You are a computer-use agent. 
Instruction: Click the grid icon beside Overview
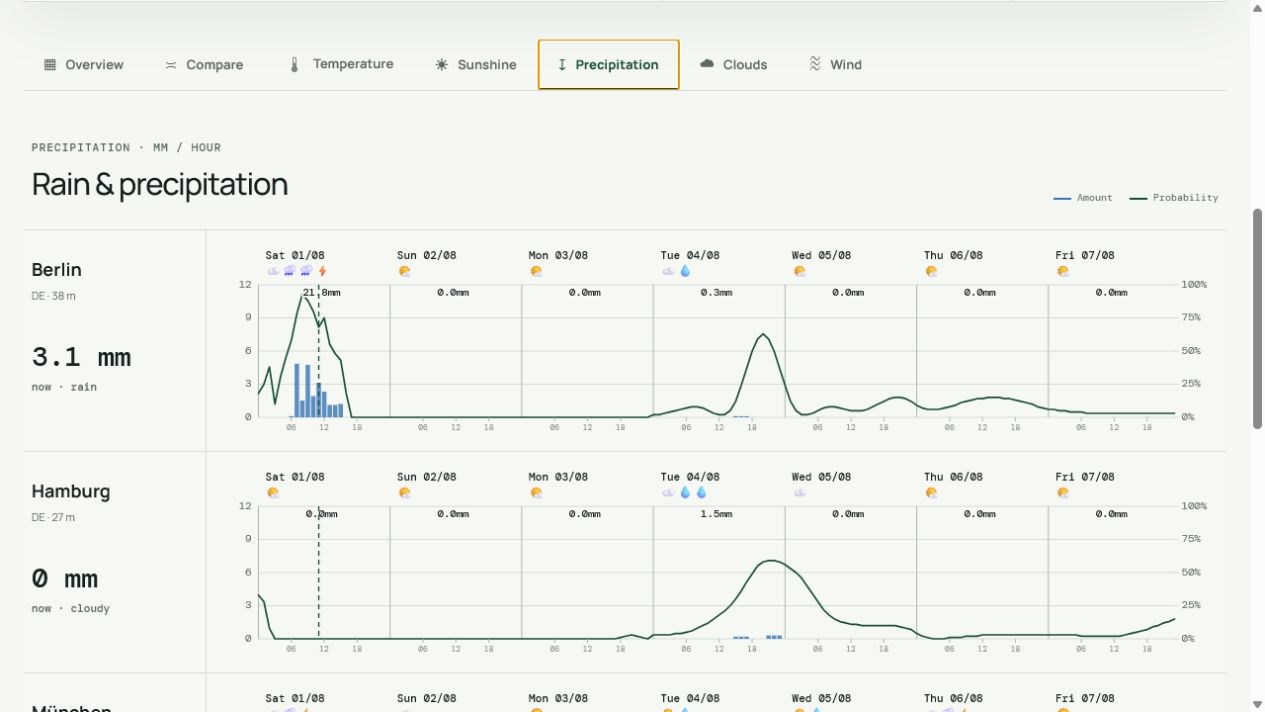tap(50, 64)
